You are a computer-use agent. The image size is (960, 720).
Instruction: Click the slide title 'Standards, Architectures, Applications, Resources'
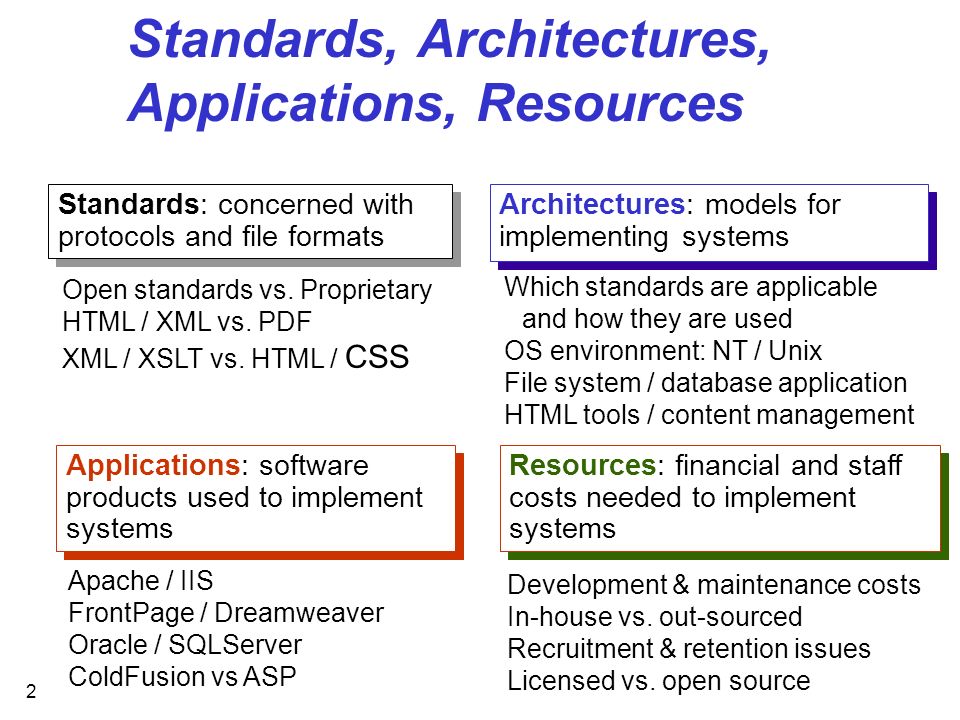(x=449, y=72)
